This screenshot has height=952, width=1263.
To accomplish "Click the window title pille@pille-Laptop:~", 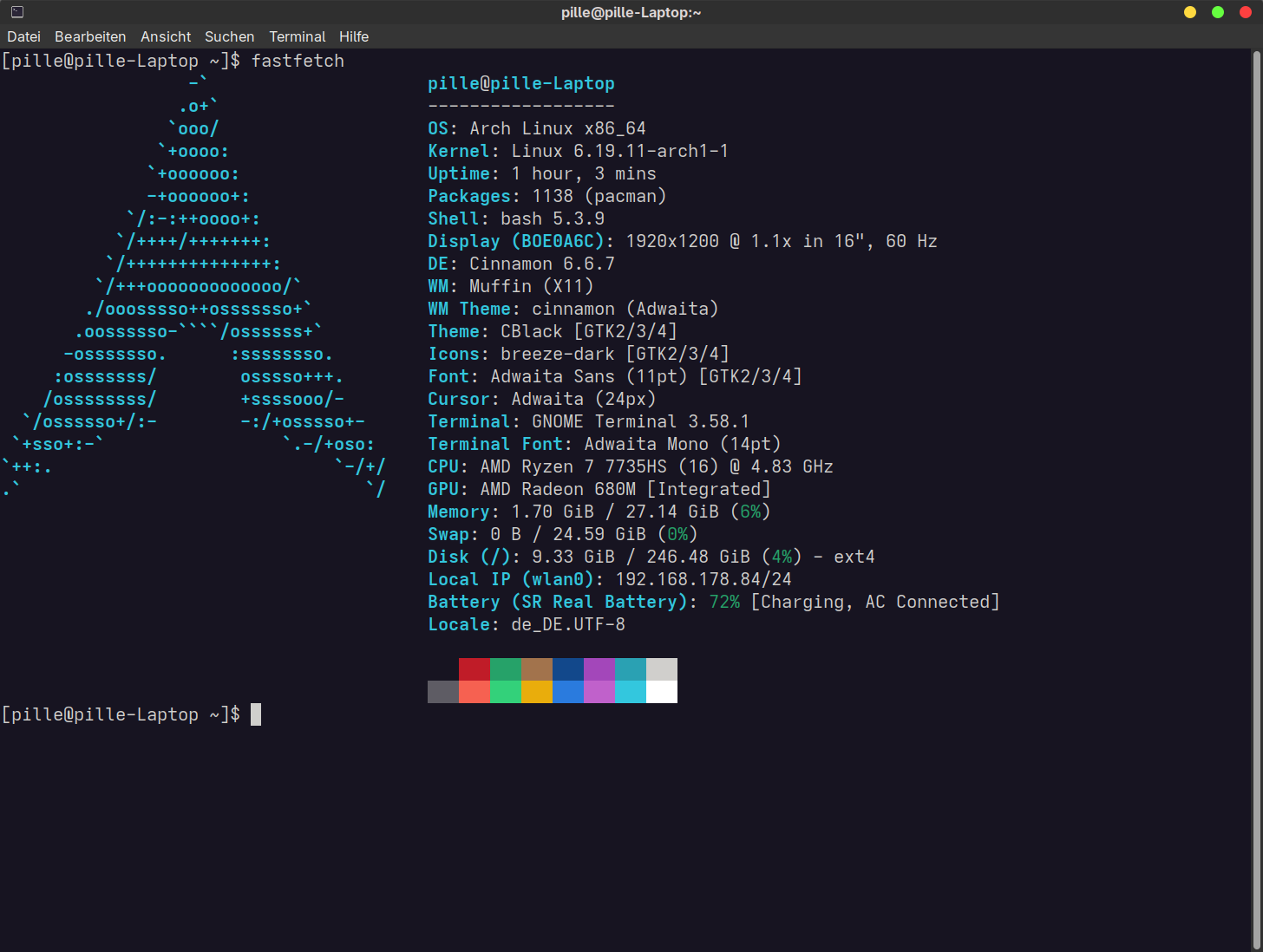I will click(631, 12).
